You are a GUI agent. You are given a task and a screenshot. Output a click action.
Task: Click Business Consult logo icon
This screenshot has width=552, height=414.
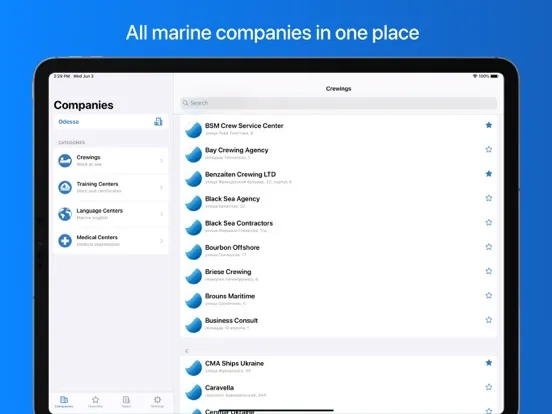pos(194,325)
